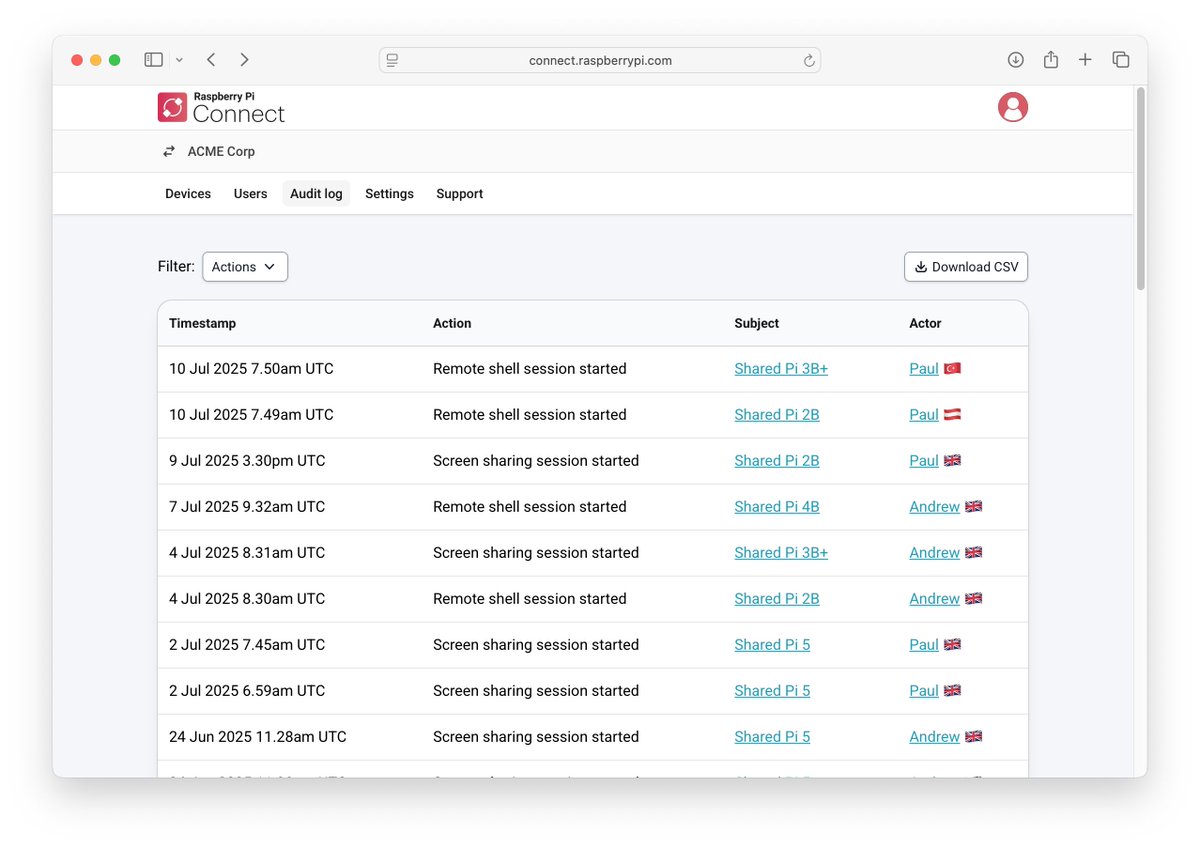The width and height of the screenshot is (1200, 847).
Task: Click timestamp 9 Jul 2025 3.30pm UTC
Action: 247,461
